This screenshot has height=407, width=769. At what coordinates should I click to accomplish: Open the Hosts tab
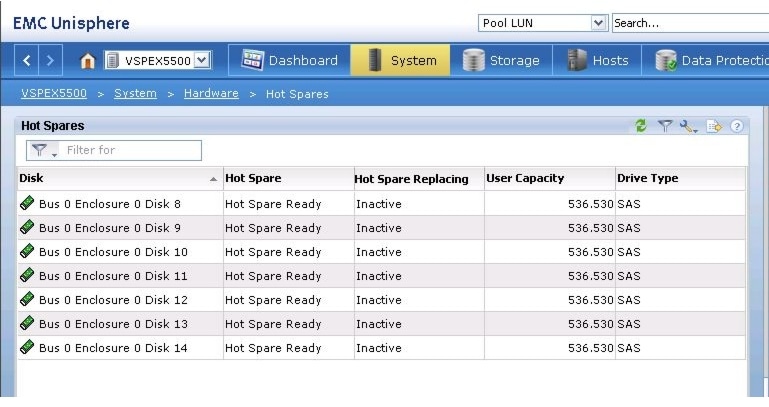coord(597,60)
